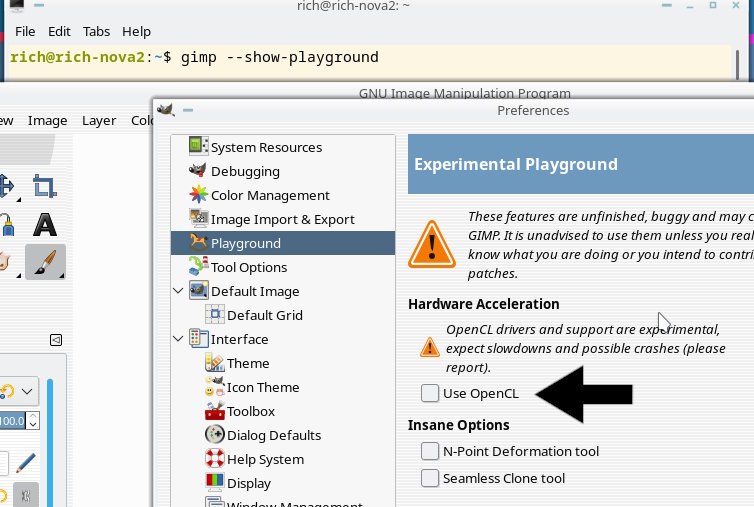The height and width of the screenshot is (507, 754).
Task: Enable the Use OpenCL checkbox
Action: [x=430, y=393]
